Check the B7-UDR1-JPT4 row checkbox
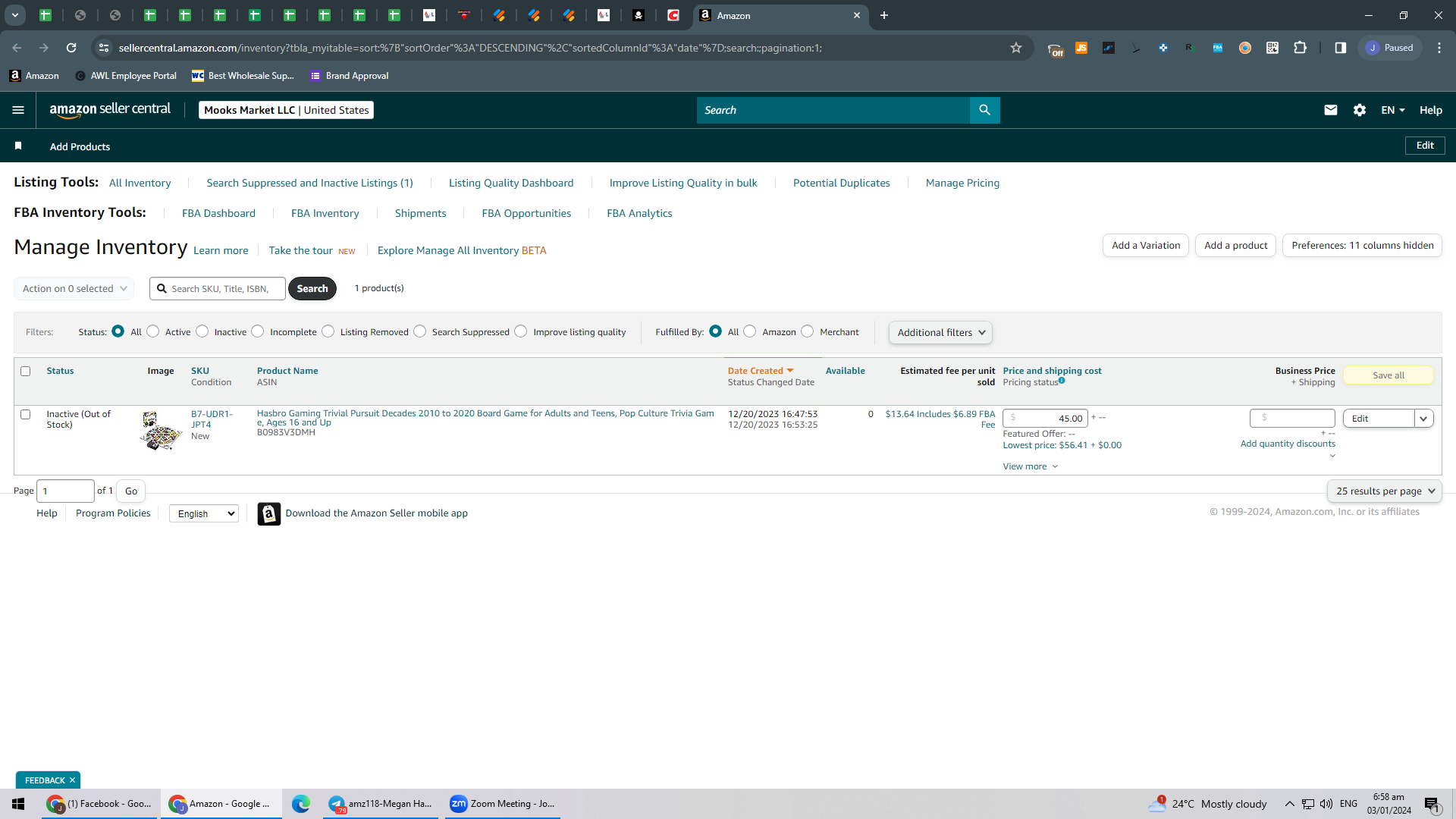The height and width of the screenshot is (819, 1456). pos(26,414)
